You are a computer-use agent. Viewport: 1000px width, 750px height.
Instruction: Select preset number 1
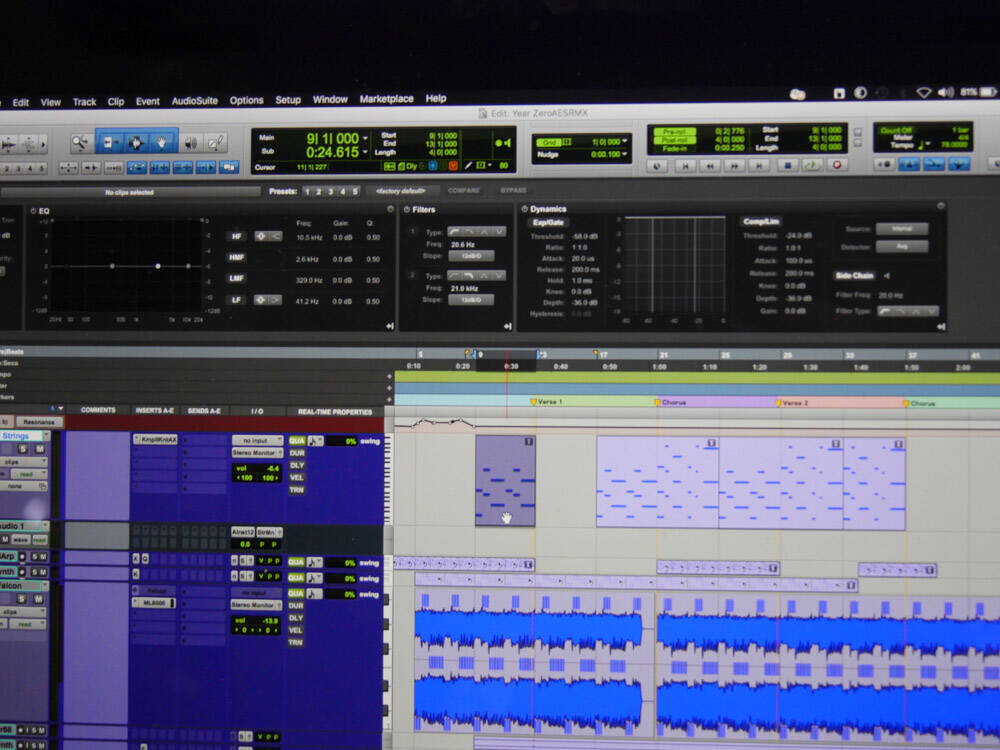(307, 191)
